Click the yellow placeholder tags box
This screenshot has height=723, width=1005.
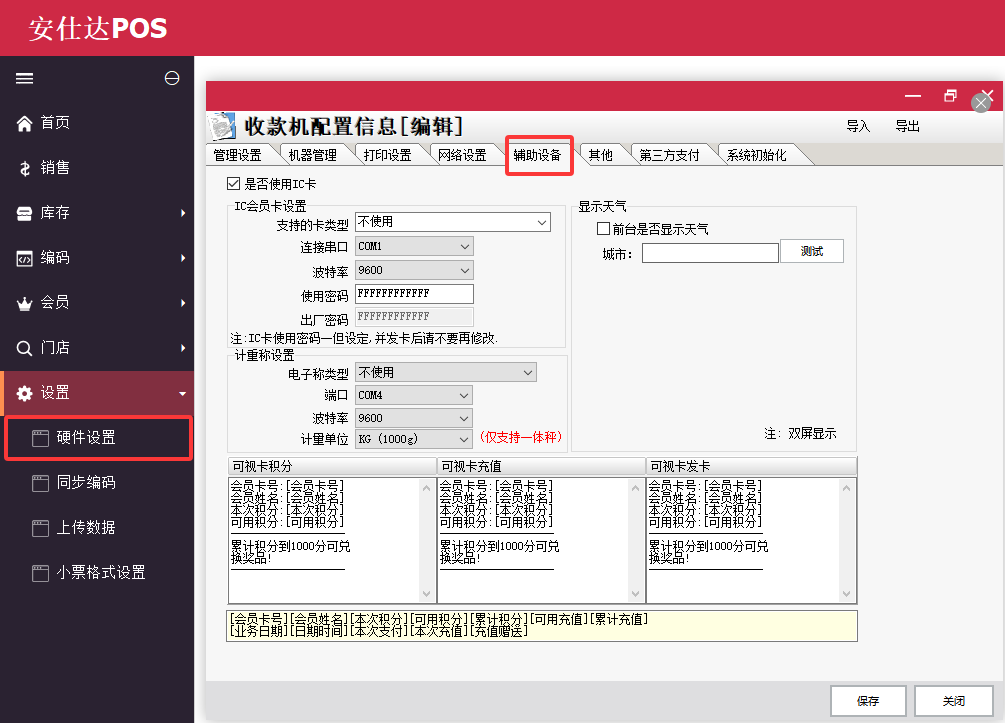coord(542,626)
